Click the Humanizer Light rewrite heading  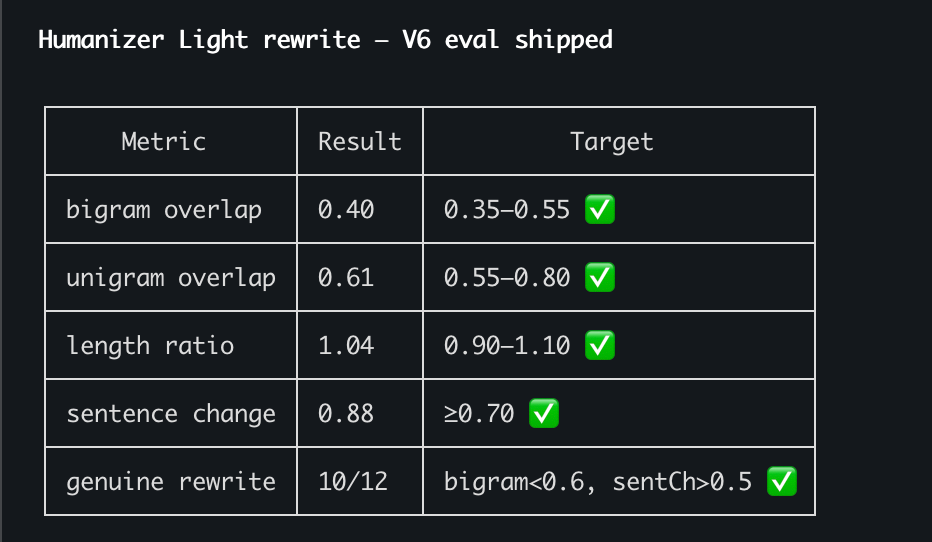(x=199, y=40)
